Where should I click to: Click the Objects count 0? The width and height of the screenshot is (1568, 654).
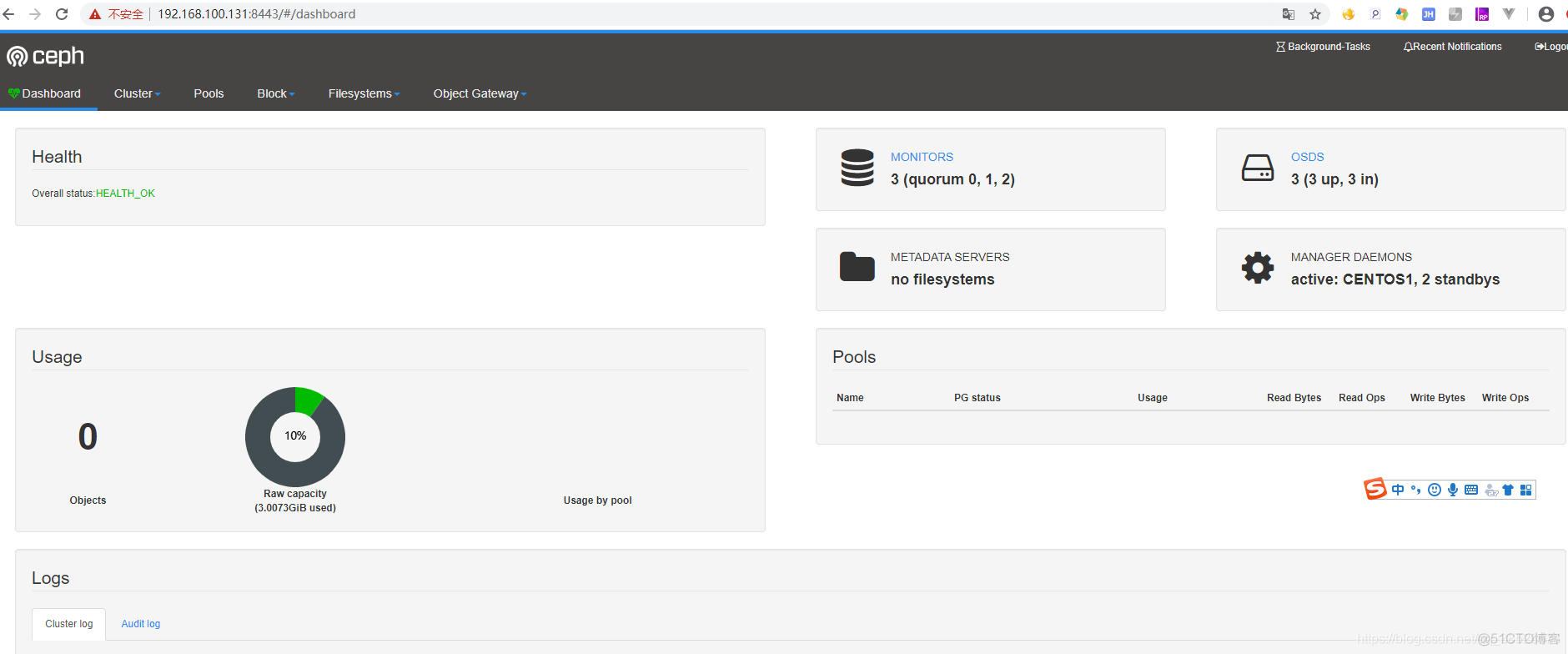pyautogui.click(x=88, y=437)
